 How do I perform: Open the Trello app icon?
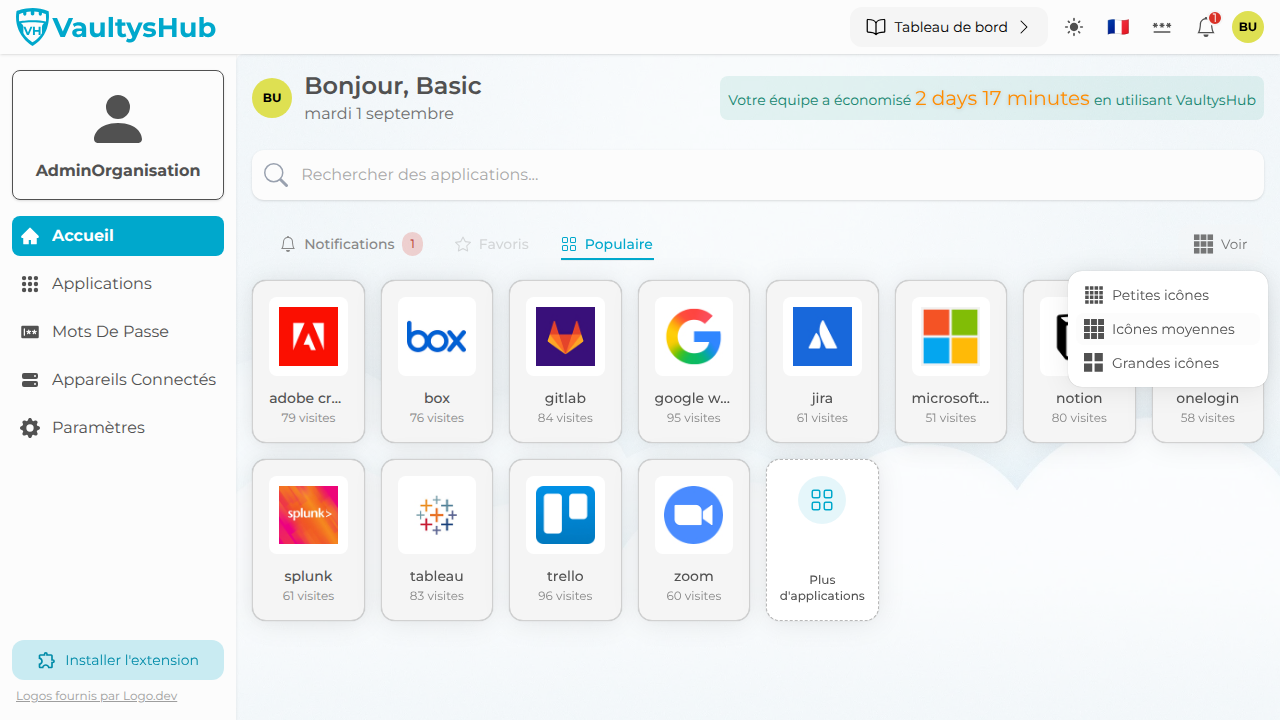point(565,515)
